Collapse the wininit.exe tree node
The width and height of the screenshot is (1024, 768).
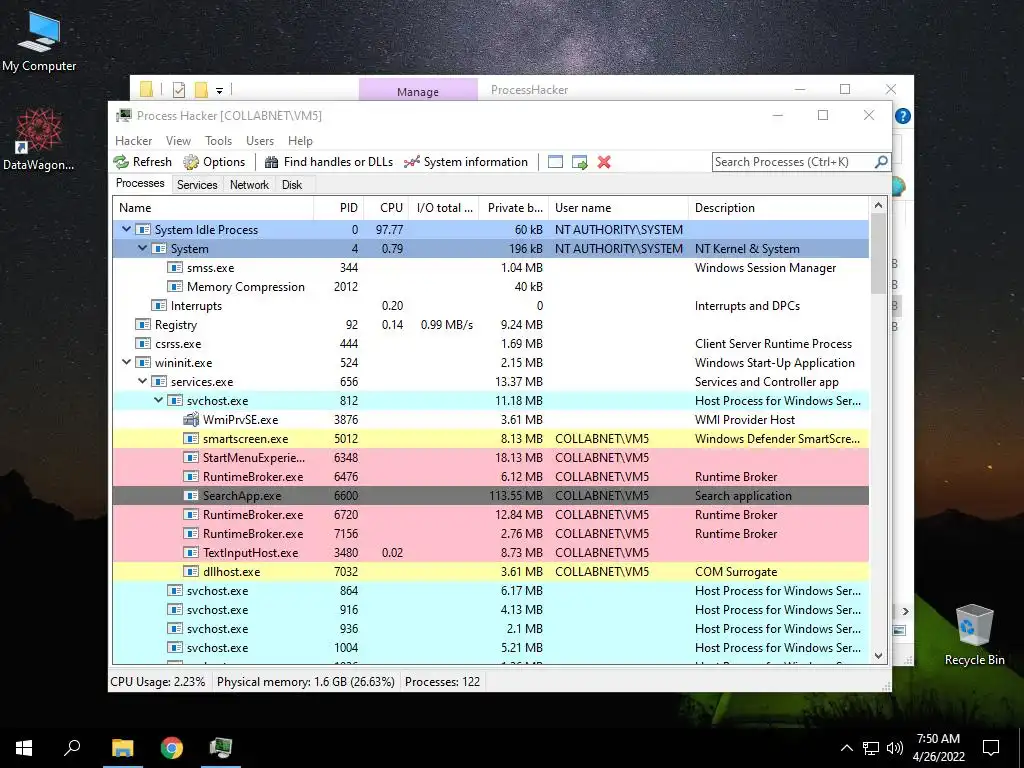pos(126,362)
